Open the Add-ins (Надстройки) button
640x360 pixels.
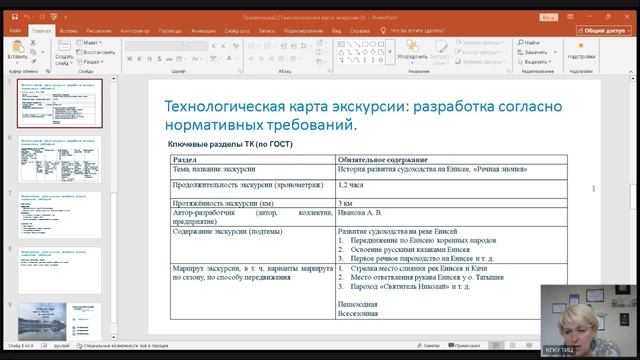coord(581,51)
